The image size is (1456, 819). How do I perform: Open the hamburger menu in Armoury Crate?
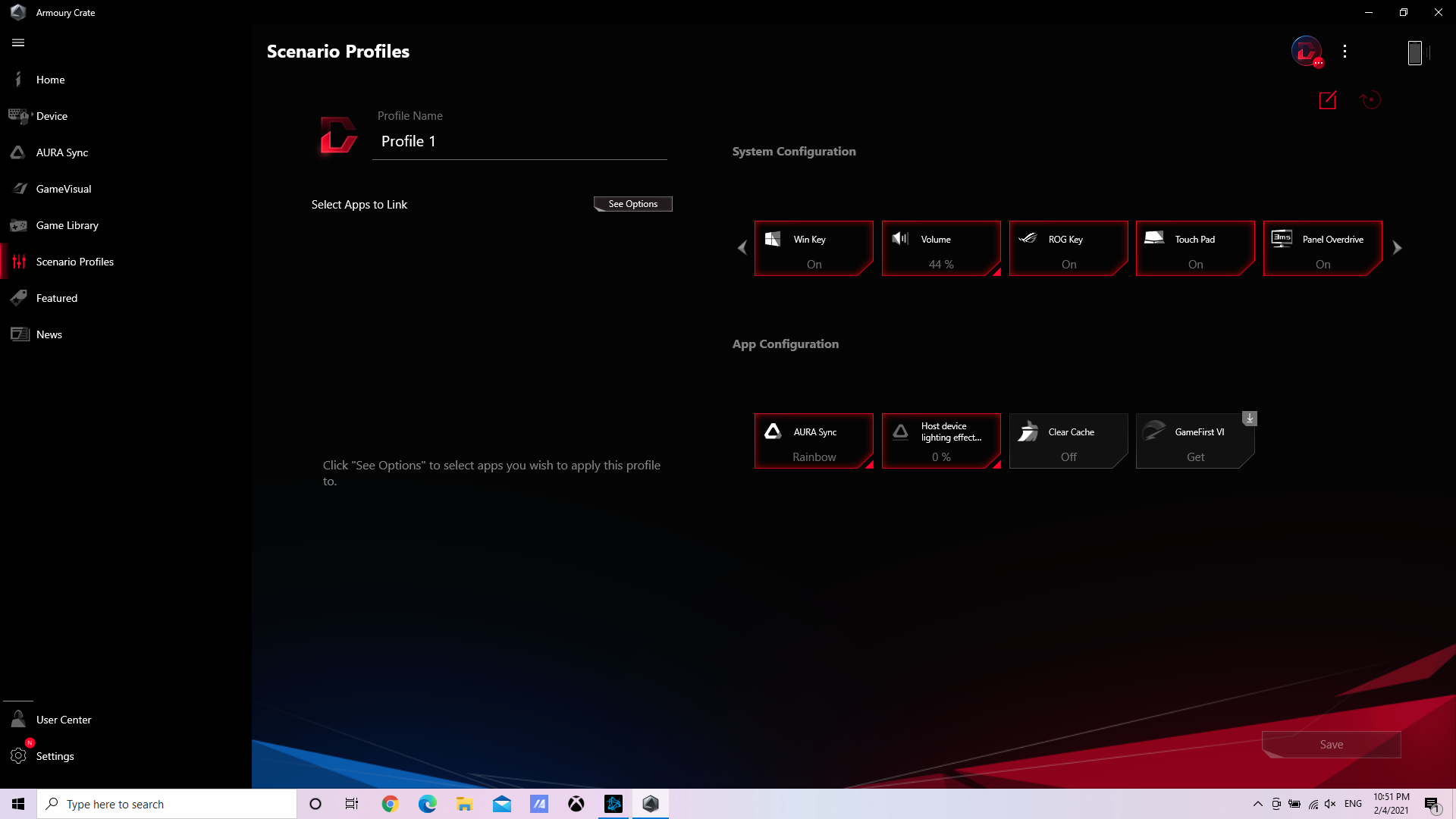(x=18, y=43)
